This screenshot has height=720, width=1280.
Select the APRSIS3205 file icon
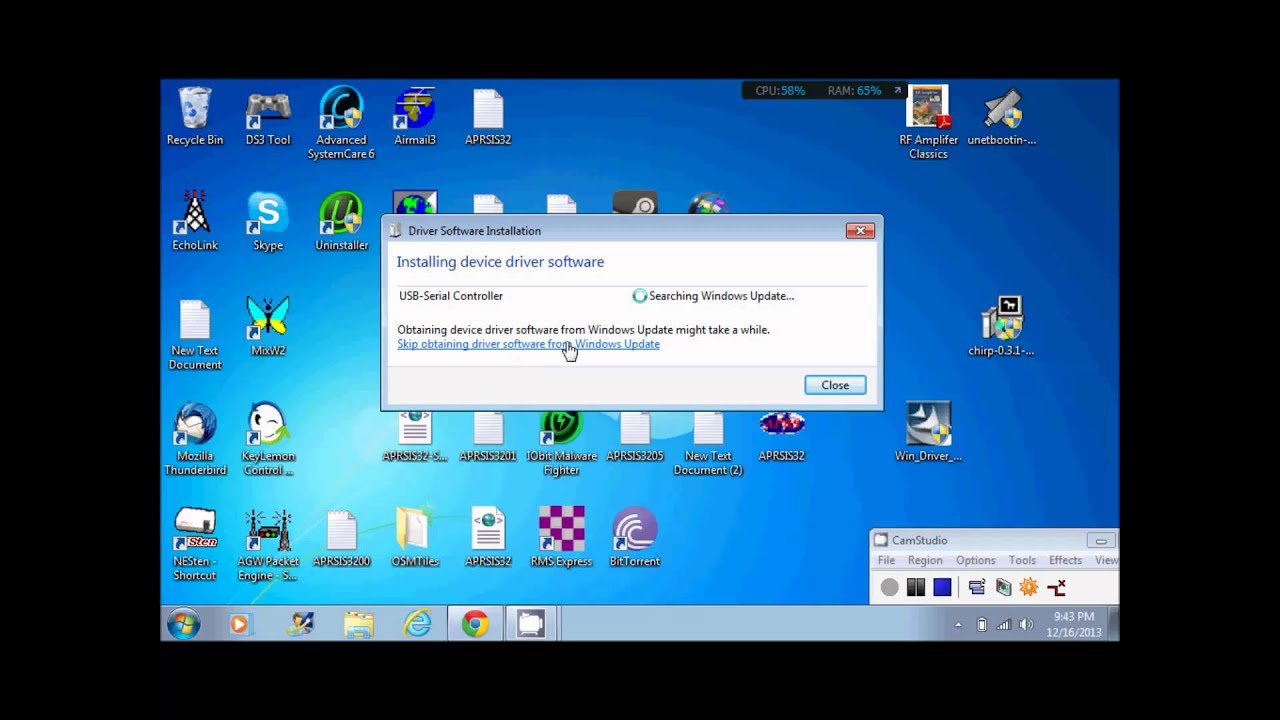click(635, 437)
